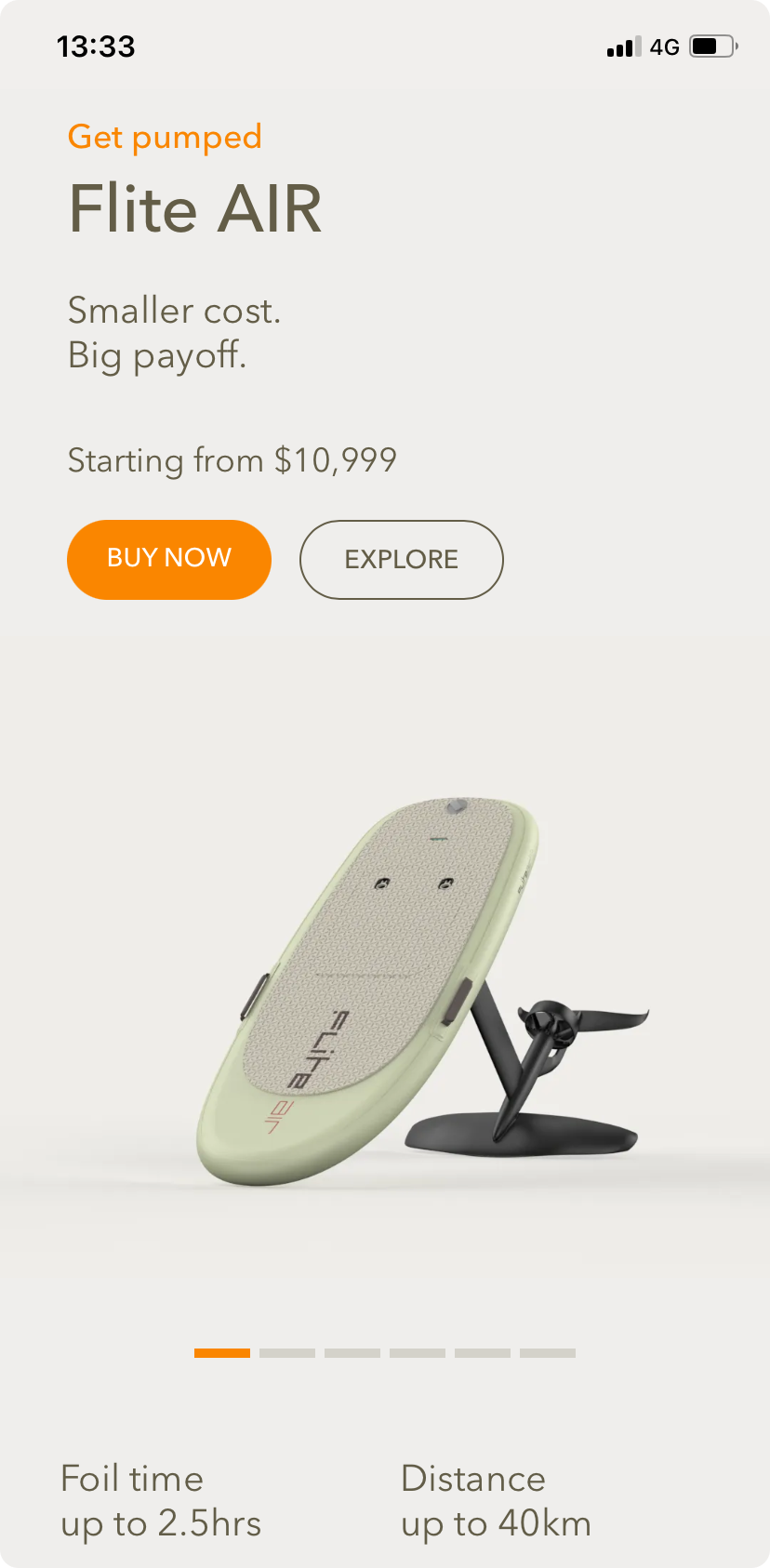Select the first orange carousel indicator
770x1568 pixels.
pos(222,1353)
